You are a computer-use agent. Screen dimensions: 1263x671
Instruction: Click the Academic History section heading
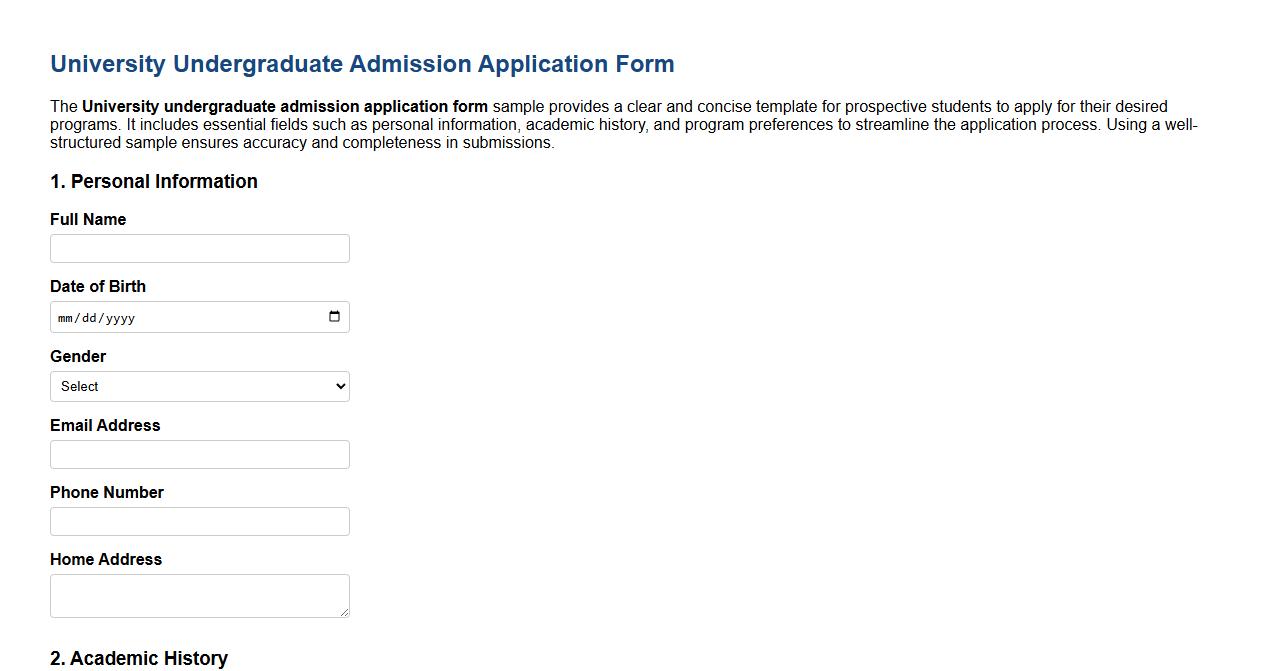139,658
